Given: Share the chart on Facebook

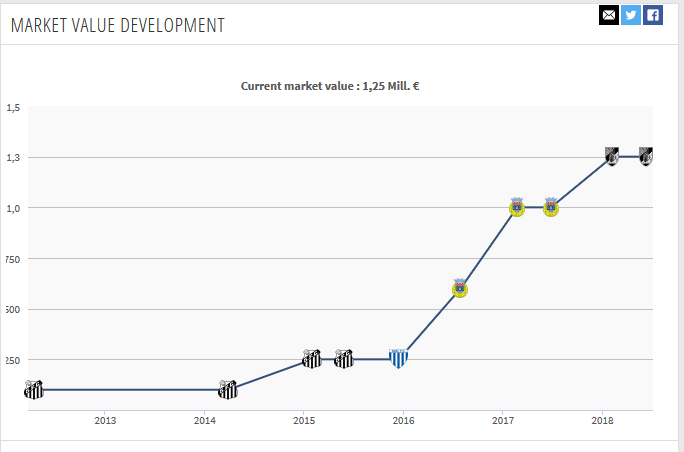Looking at the screenshot, I should [653, 14].
